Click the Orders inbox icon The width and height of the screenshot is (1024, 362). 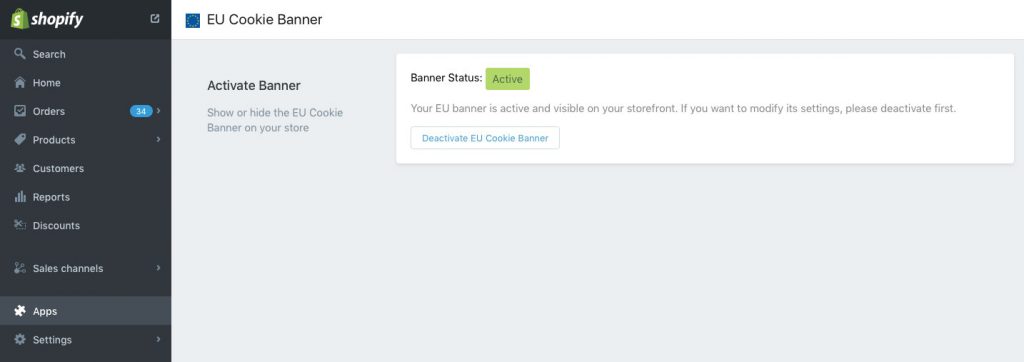pyautogui.click(x=20, y=111)
